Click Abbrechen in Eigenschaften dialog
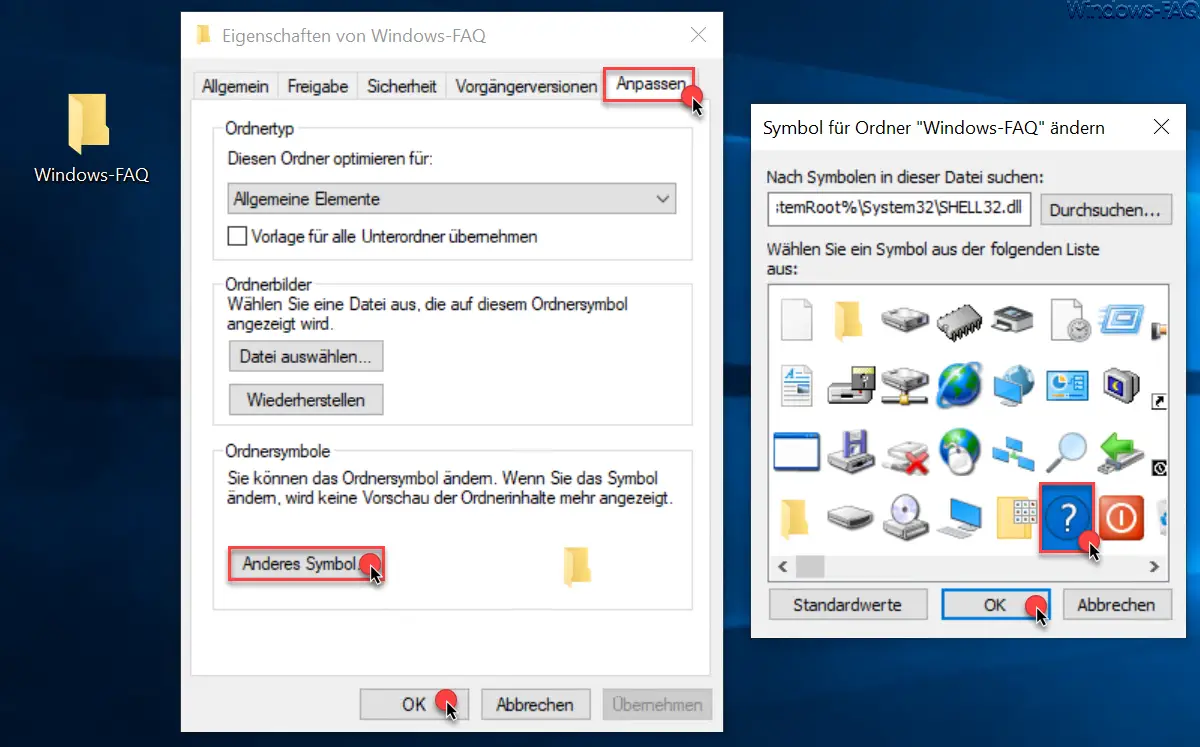 click(535, 704)
